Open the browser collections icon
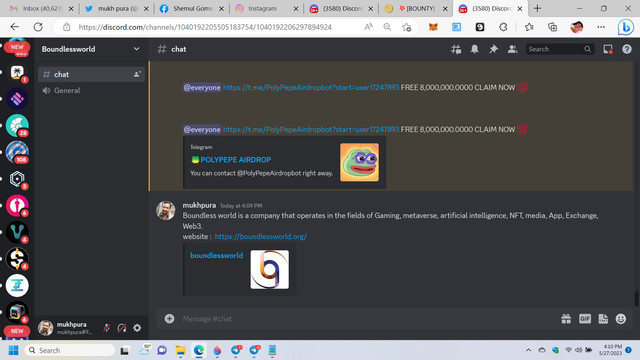Image resolution: width=640 pixels, height=360 pixels. (552, 27)
